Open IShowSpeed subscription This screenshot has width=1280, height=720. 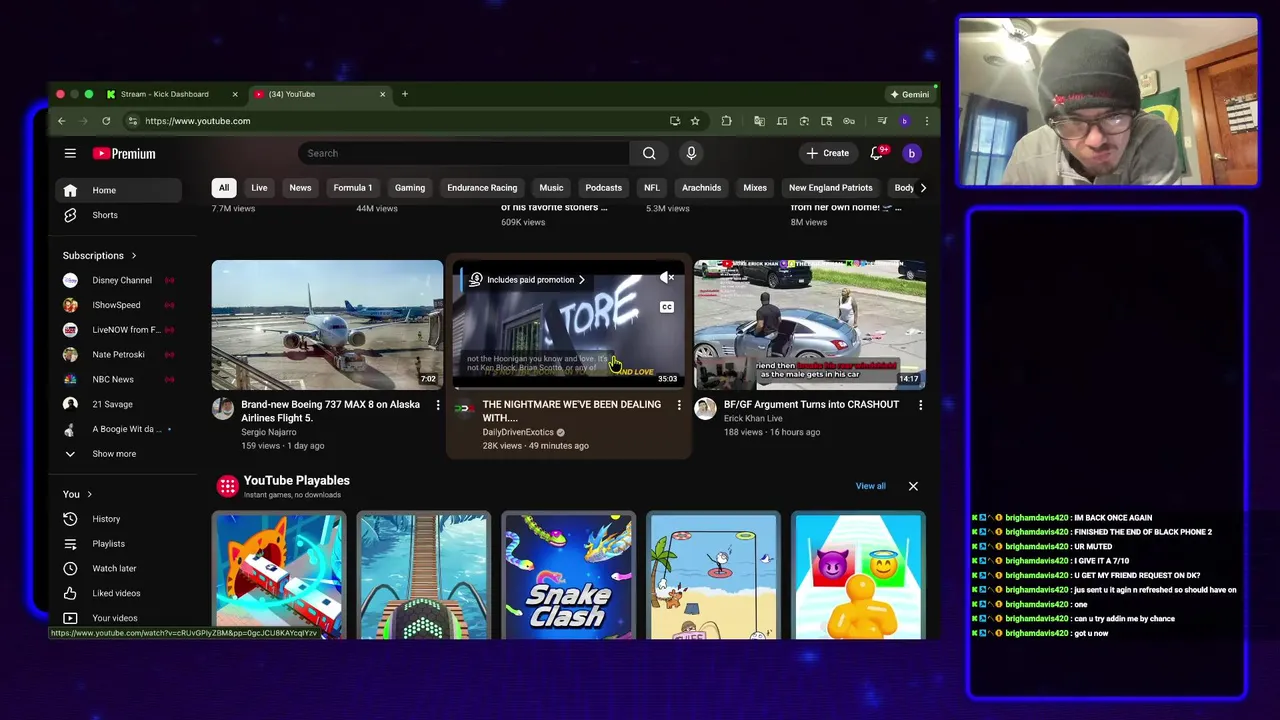click(119, 305)
